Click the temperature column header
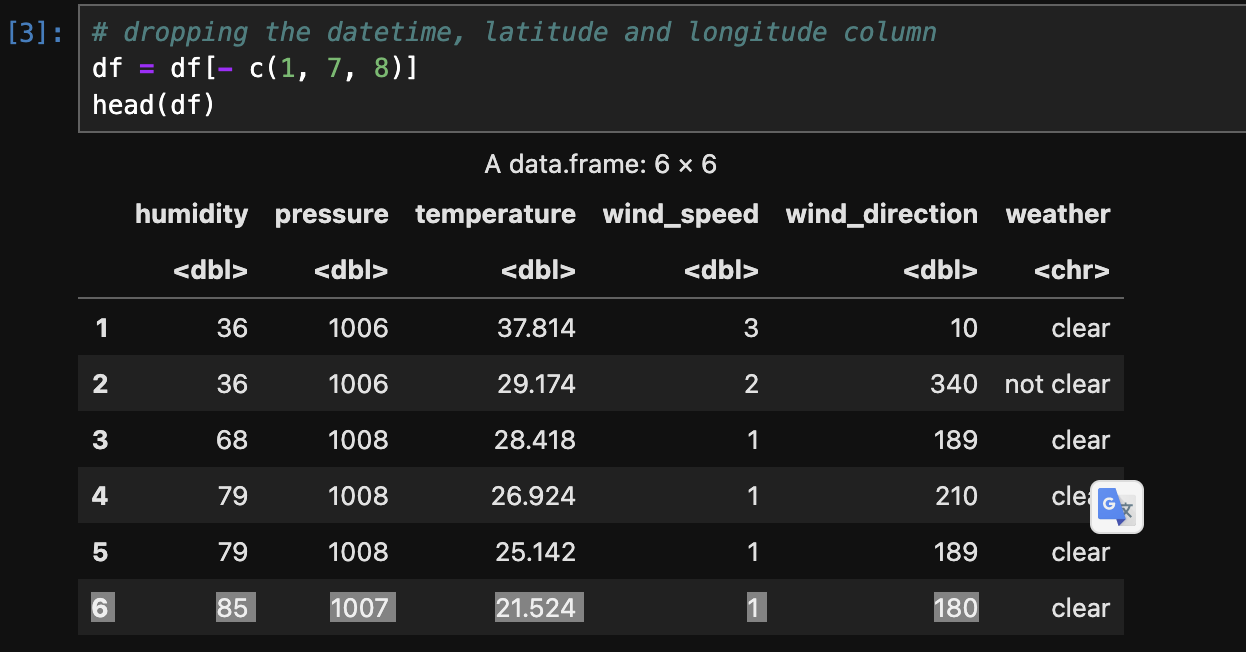The image size is (1246, 652). [x=495, y=214]
